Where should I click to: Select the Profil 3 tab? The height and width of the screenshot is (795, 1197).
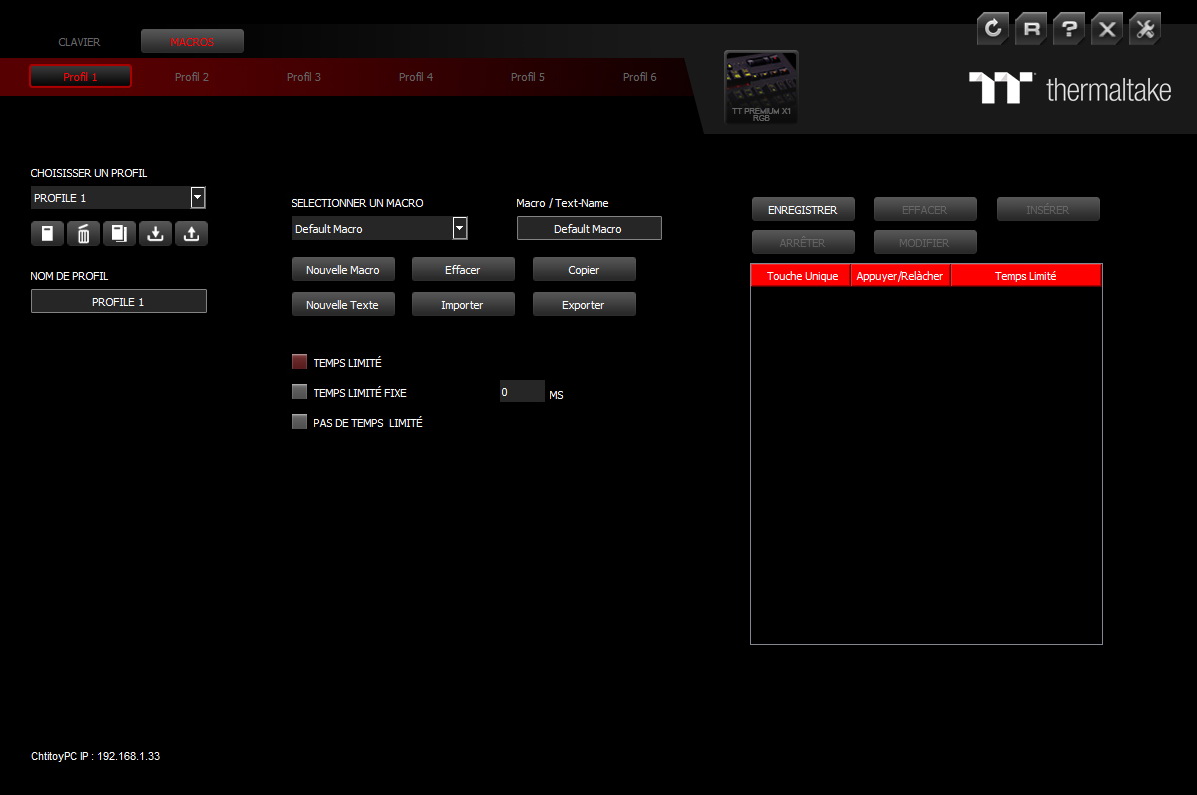tap(304, 76)
